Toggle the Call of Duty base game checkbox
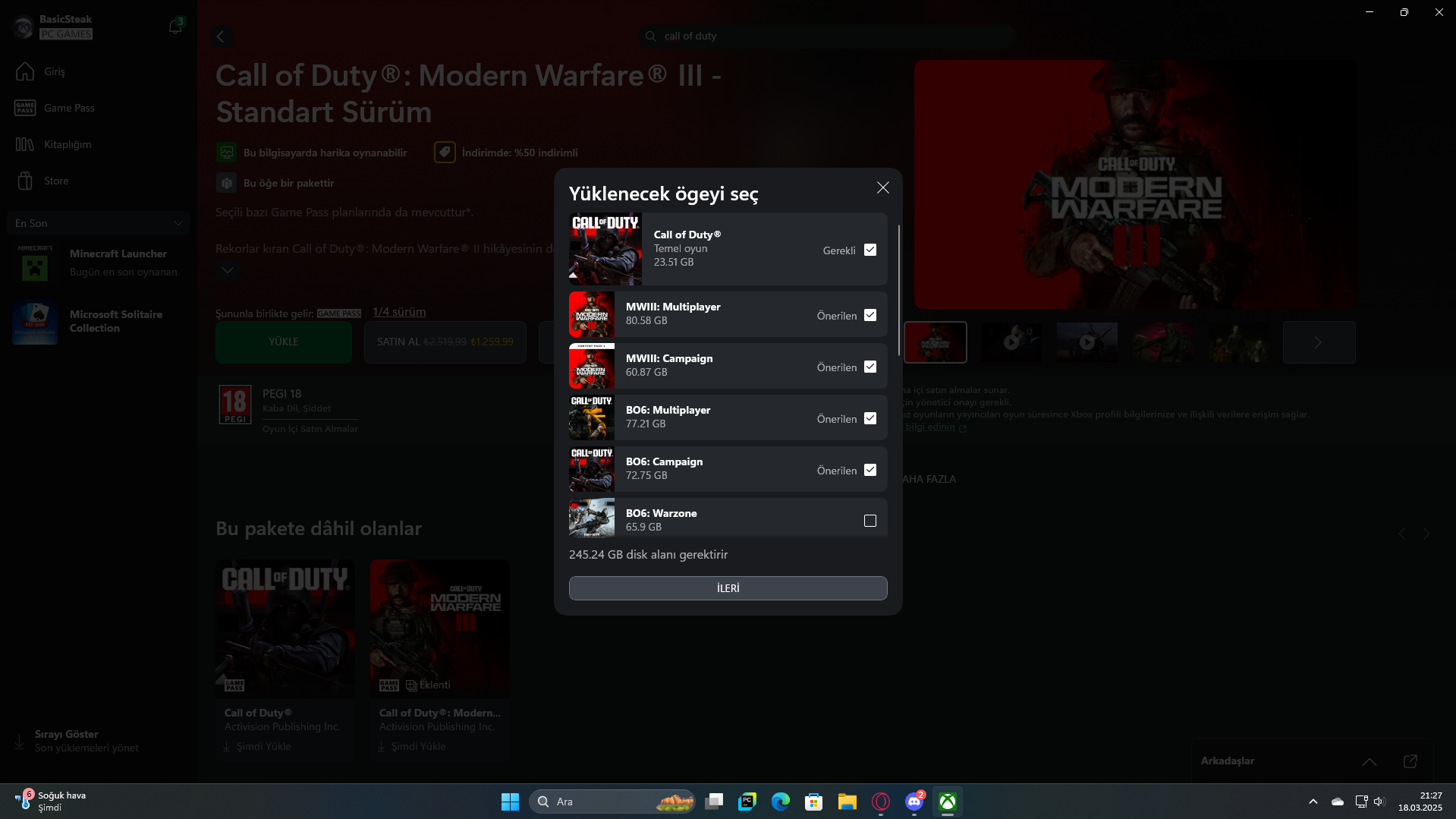 click(870, 250)
